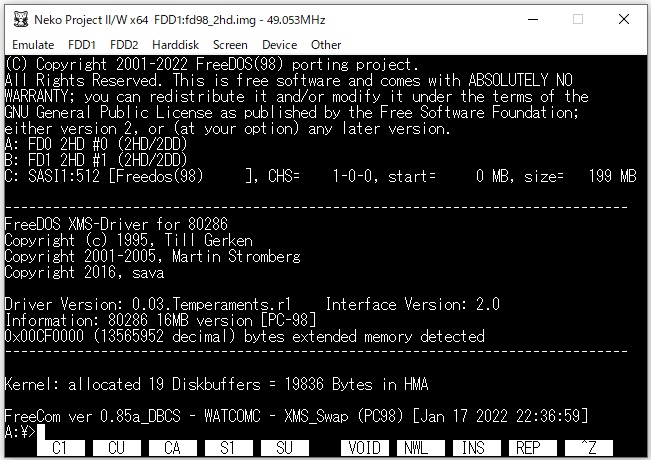The height and width of the screenshot is (460, 651).
Task: Click the 'size= 199 MB' value
Action: [580, 176]
